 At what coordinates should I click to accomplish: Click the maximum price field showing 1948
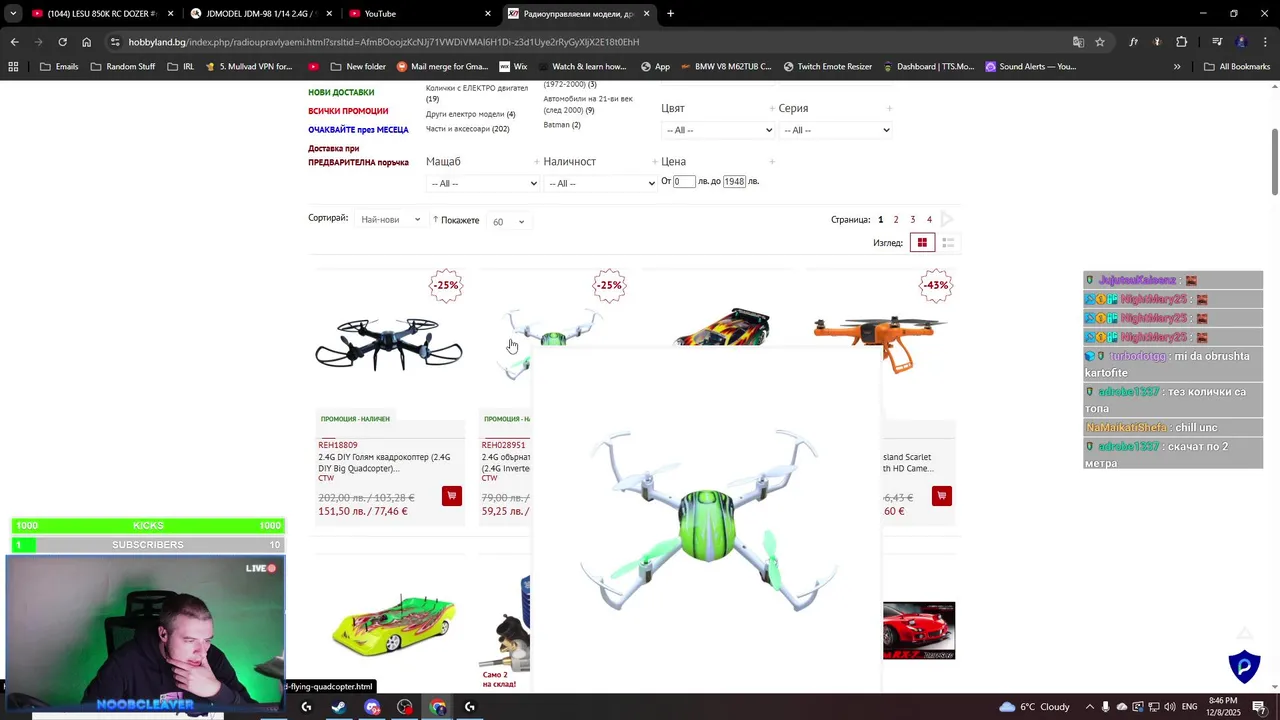[x=734, y=182]
